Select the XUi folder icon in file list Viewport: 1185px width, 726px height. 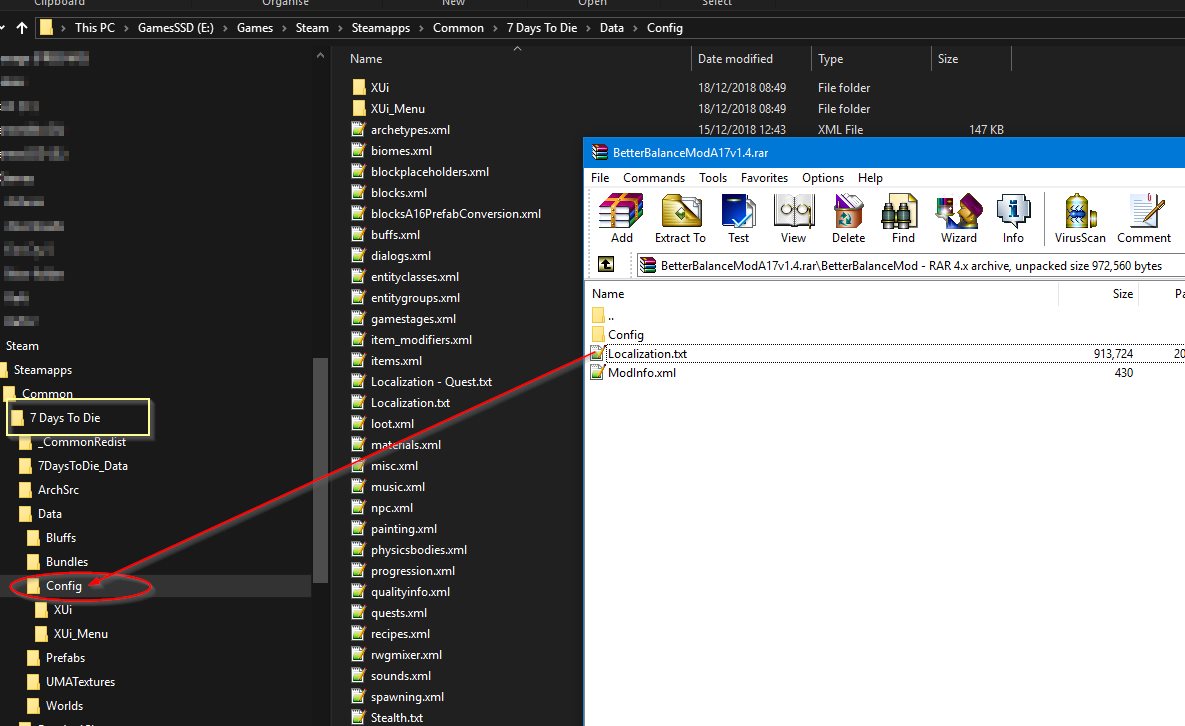pos(359,88)
